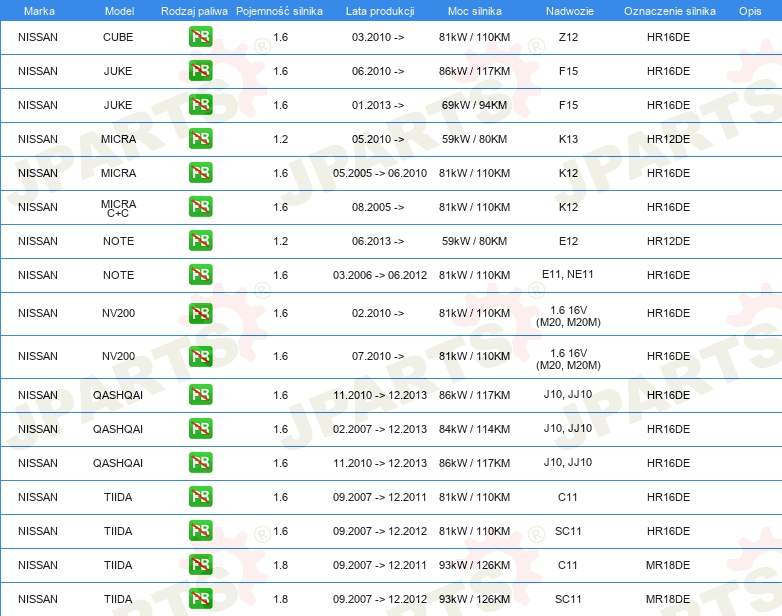Select the Z12 body cell
This screenshot has width=782, height=616.
(x=568, y=37)
